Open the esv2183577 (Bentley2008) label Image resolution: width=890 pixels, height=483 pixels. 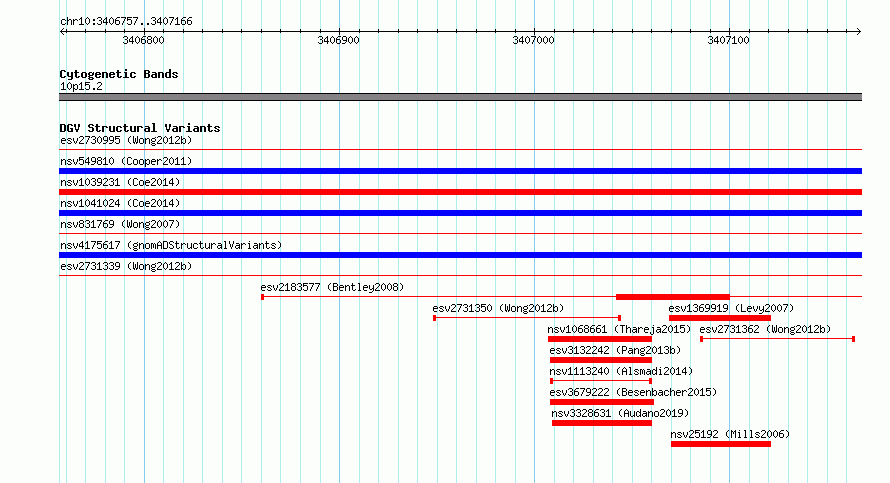(332, 287)
